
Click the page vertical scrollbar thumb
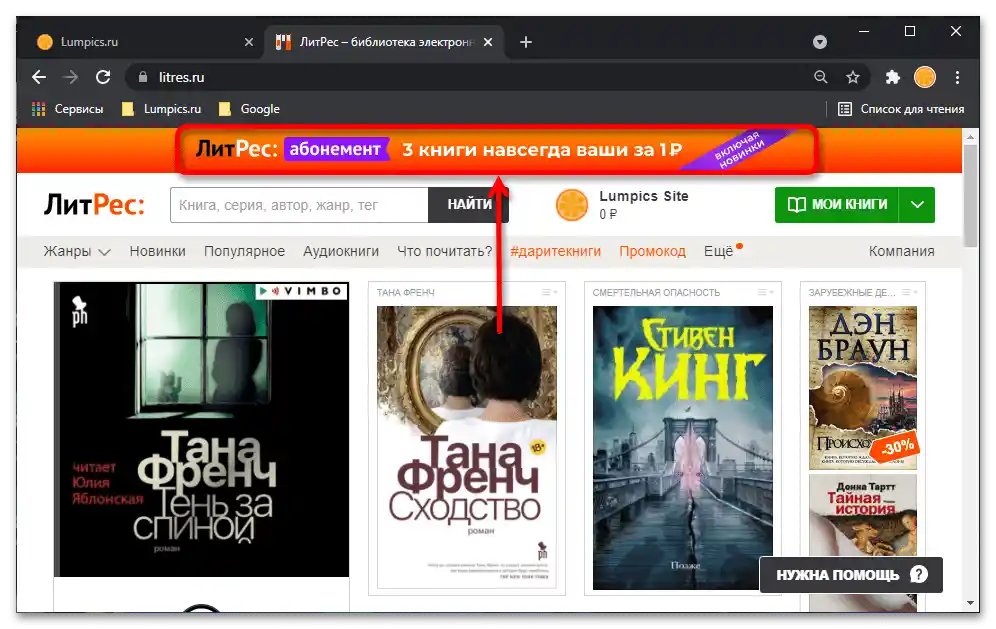(970, 196)
